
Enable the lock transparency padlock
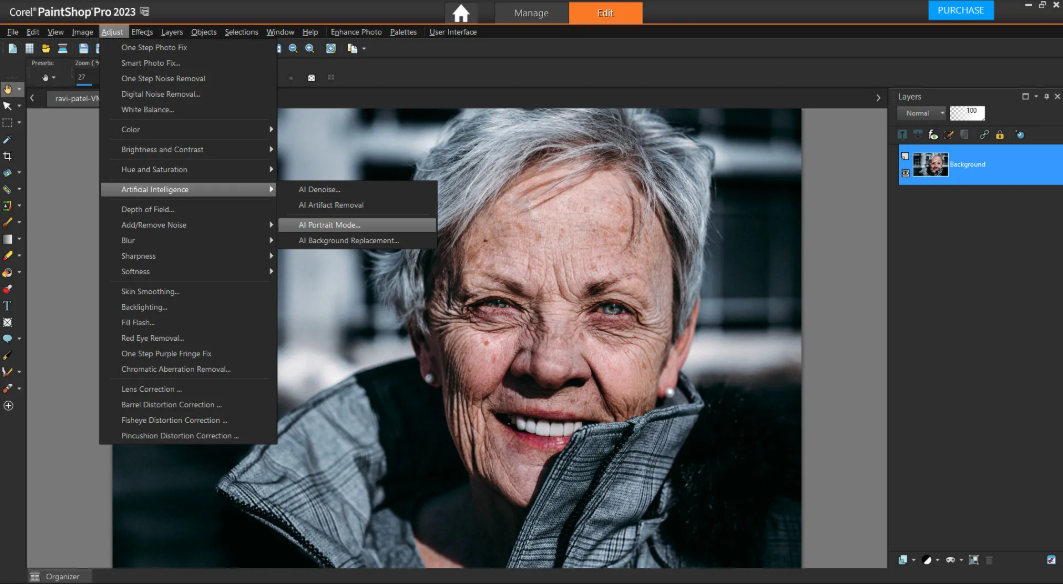coord(1000,134)
